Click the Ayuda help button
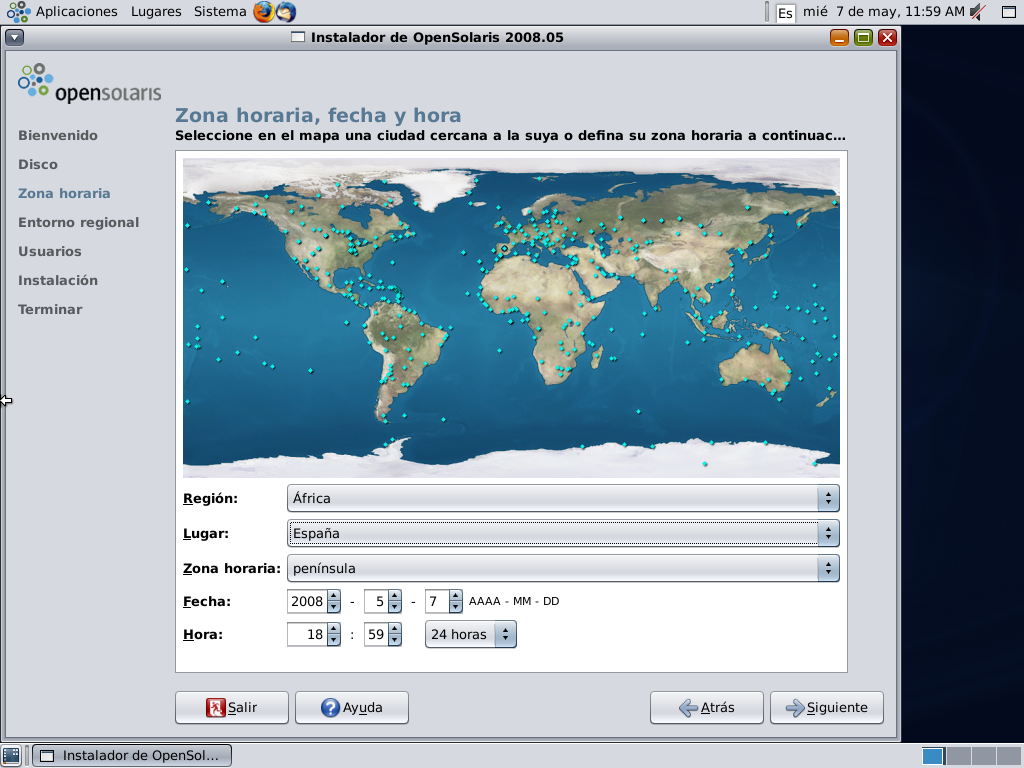1024x768 pixels. [x=351, y=707]
